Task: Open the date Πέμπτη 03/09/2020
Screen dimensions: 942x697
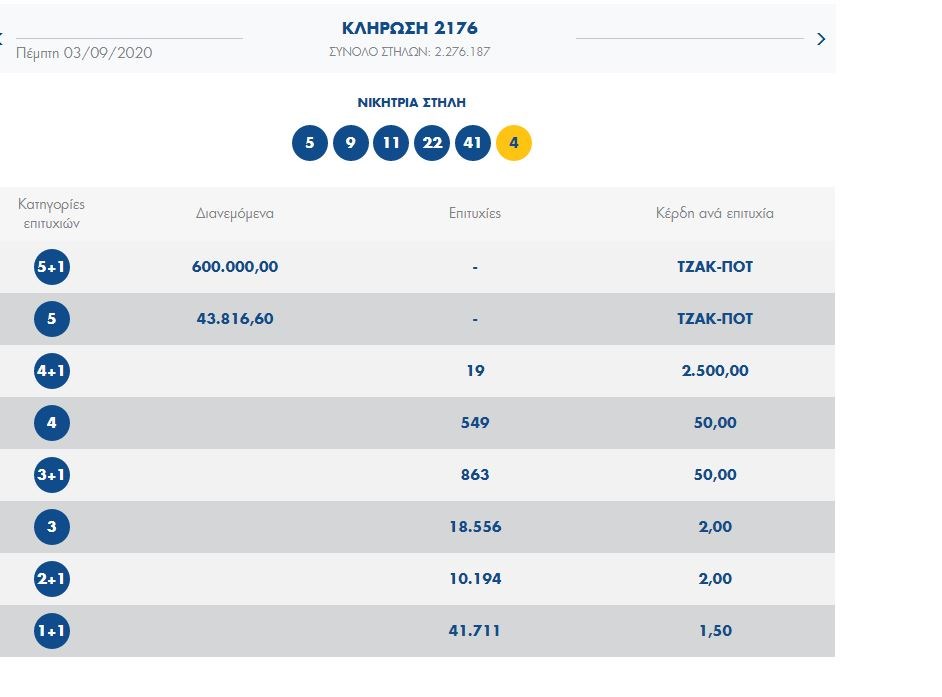Action: tap(85, 52)
